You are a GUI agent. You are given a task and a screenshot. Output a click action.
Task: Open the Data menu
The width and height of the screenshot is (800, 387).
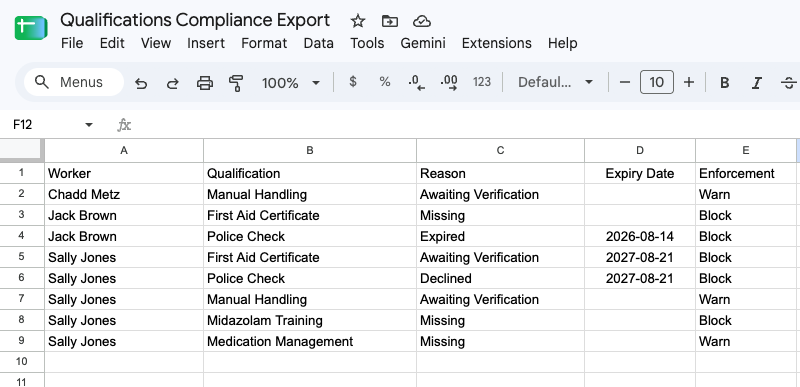pyautogui.click(x=318, y=43)
